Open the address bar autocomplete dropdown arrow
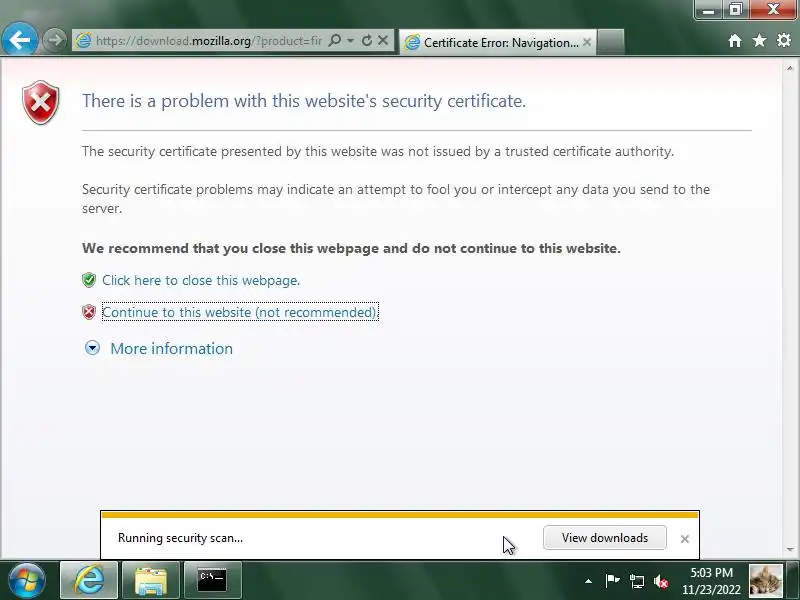Screen dimensions: 800x600 351,40
